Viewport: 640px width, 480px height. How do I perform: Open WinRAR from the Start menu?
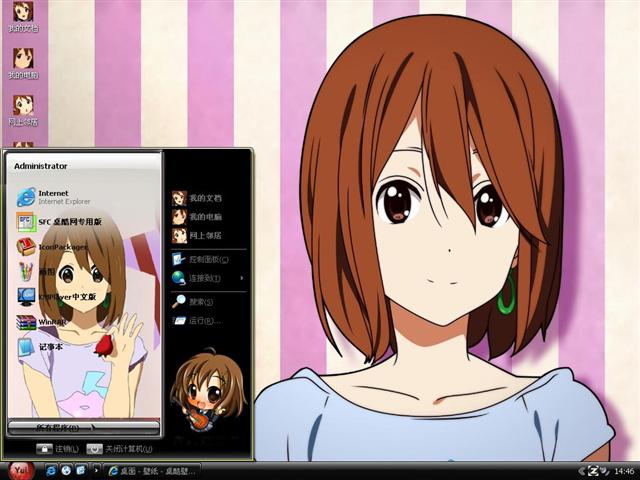coord(41,322)
